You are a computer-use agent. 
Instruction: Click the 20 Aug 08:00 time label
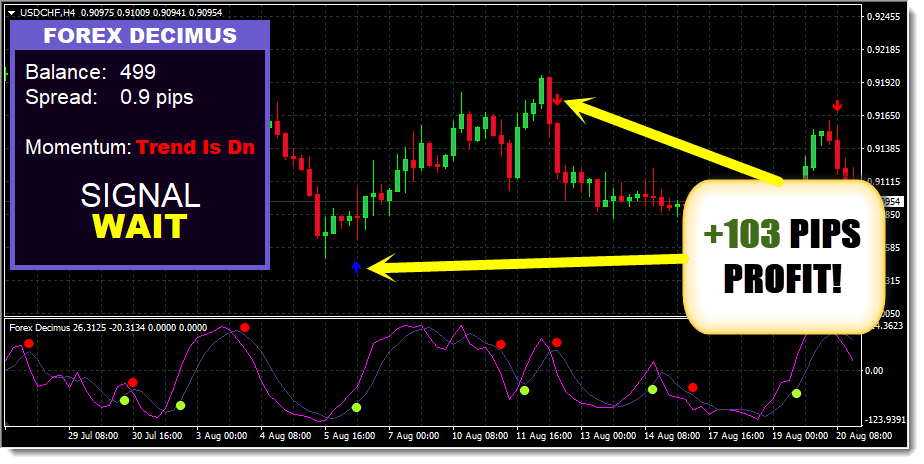864,436
